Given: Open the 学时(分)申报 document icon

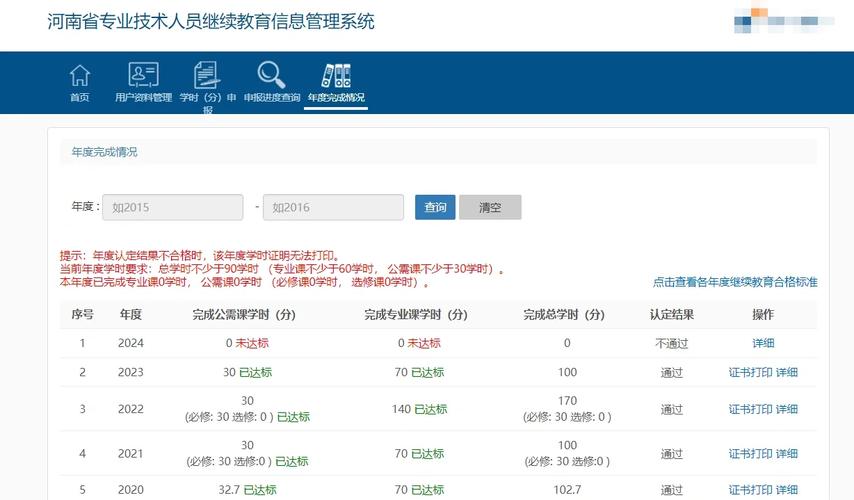Looking at the screenshot, I should (207, 75).
